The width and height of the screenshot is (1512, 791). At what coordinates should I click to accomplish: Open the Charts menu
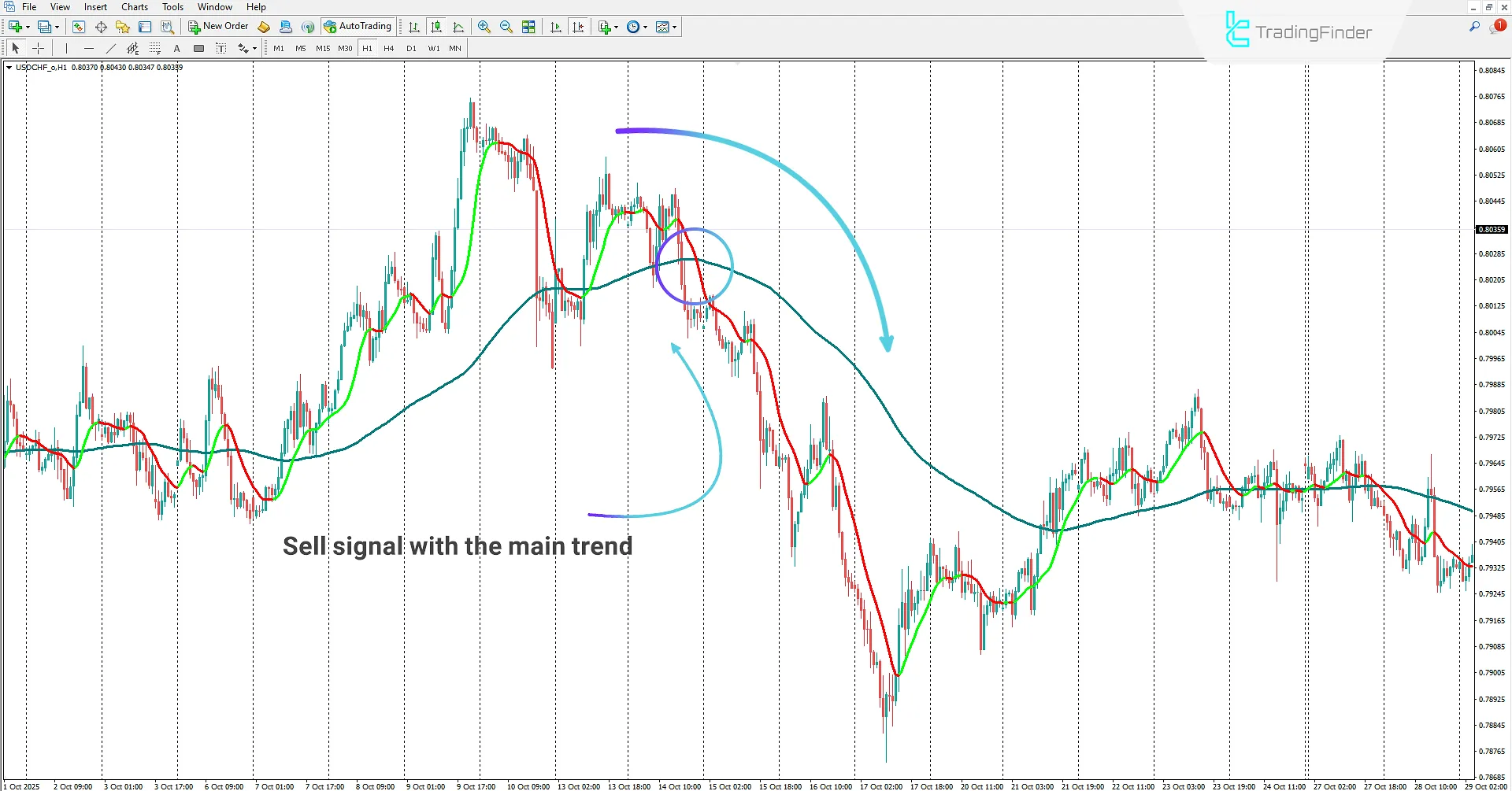point(134,6)
